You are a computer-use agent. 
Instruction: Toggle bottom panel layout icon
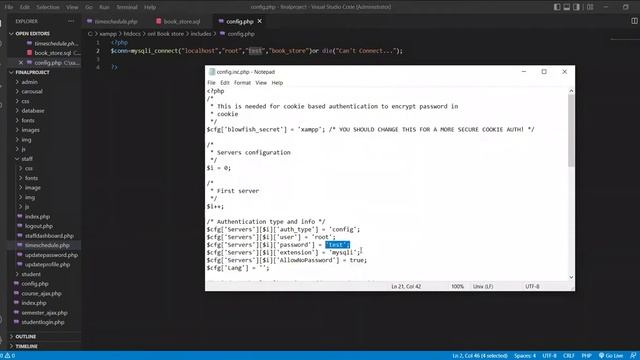pyautogui.click(x=567, y=7)
